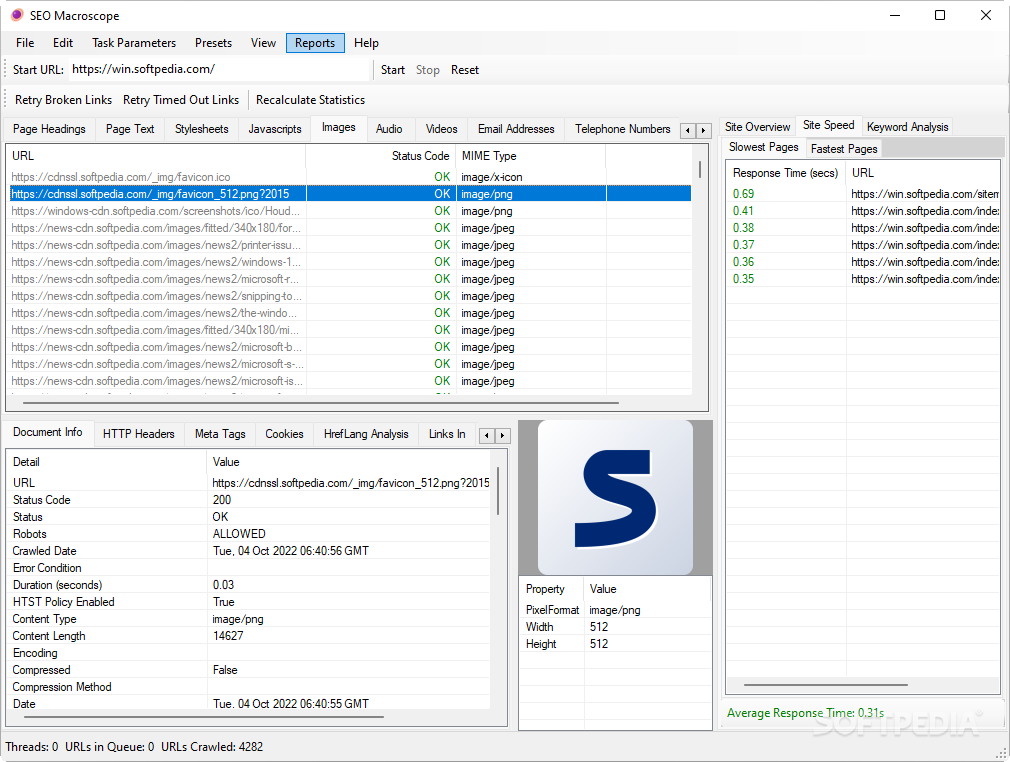The width and height of the screenshot is (1010, 762).
Task: Select the Document Info tab
Action: click(48, 432)
